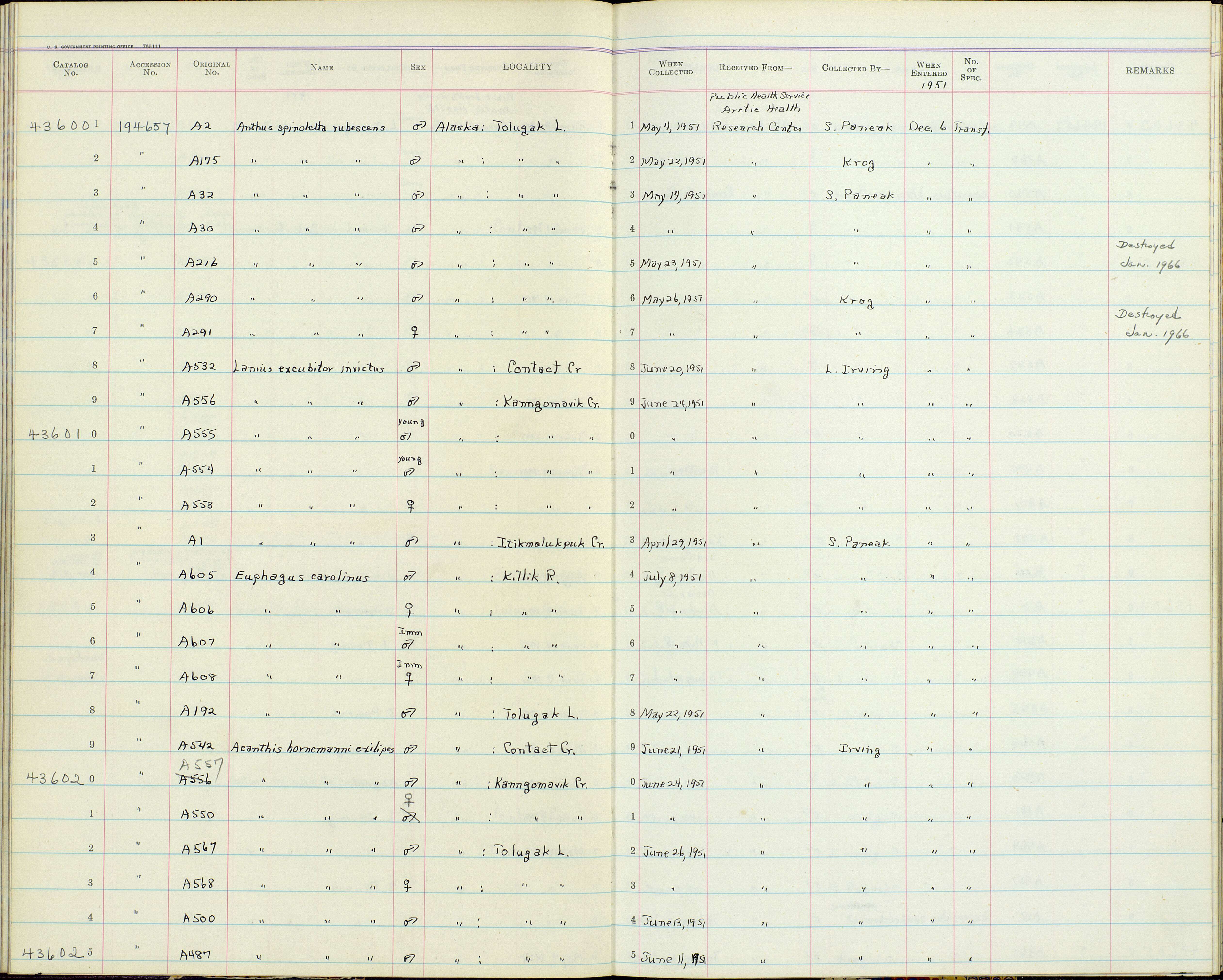This screenshot has width=1223, height=980.
Task: Click the Sex column header
Action: (418, 67)
